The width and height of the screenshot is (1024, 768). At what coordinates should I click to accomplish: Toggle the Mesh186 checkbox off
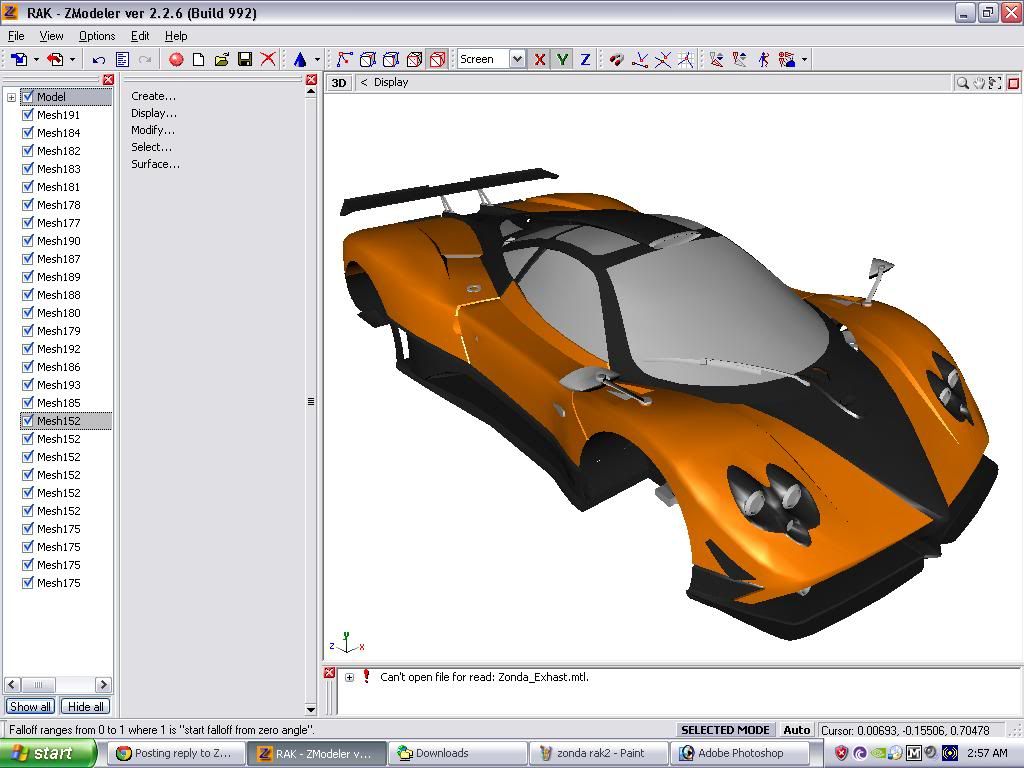[x=28, y=367]
